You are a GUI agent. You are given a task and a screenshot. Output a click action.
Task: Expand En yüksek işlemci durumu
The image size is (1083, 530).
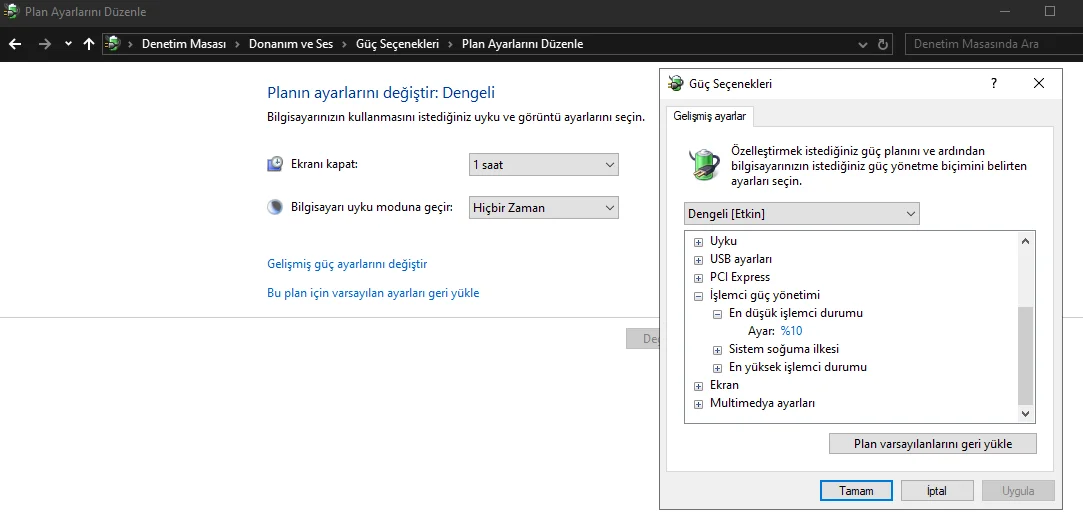[717, 368]
